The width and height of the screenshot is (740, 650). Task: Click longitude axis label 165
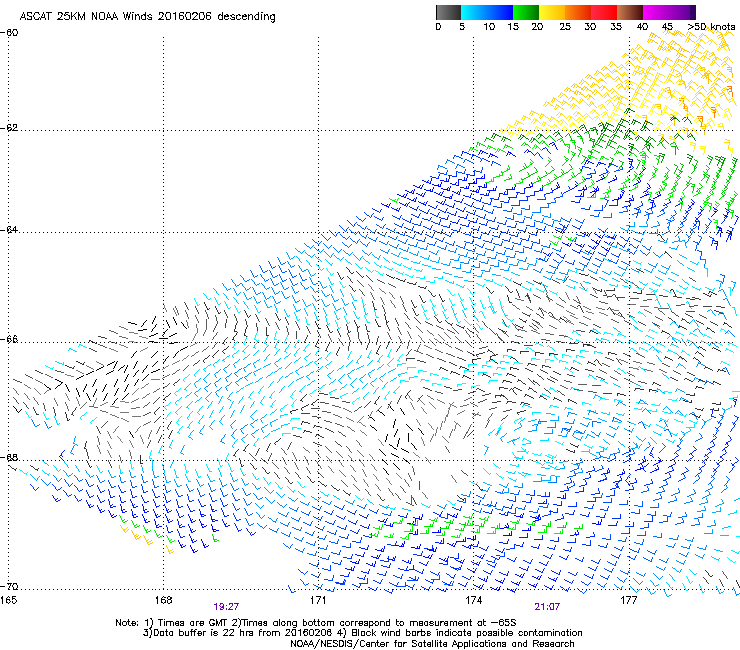(x=8, y=600)
